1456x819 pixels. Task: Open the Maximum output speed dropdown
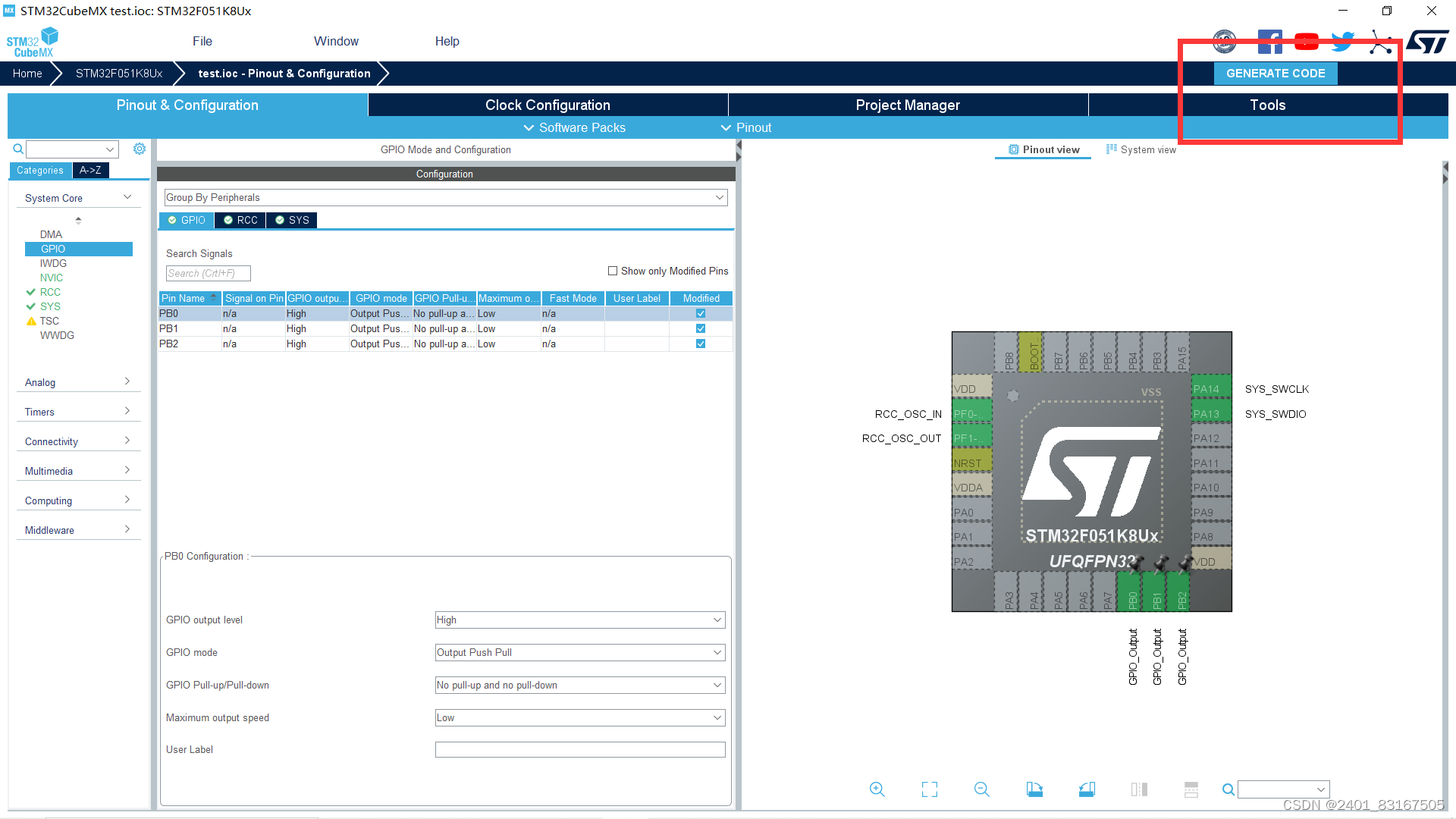coord(580,717)
